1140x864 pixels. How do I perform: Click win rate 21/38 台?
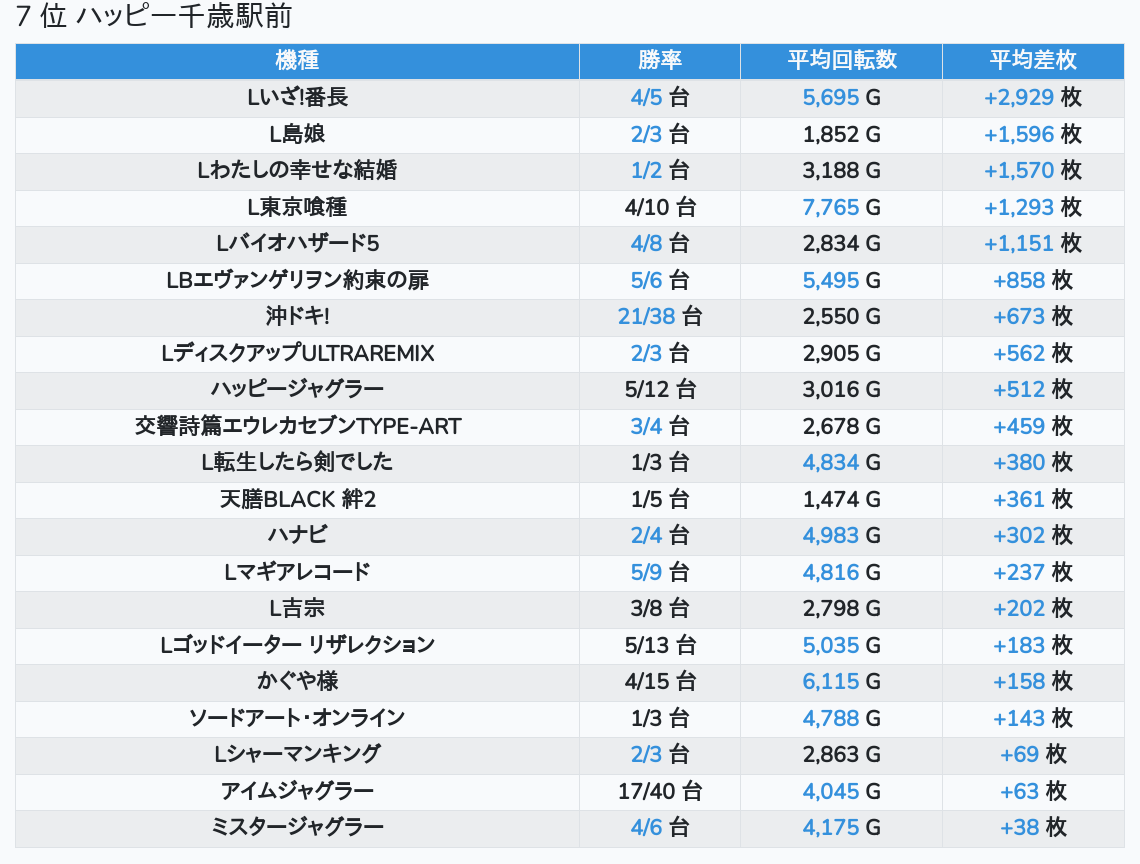click(659, 316)
